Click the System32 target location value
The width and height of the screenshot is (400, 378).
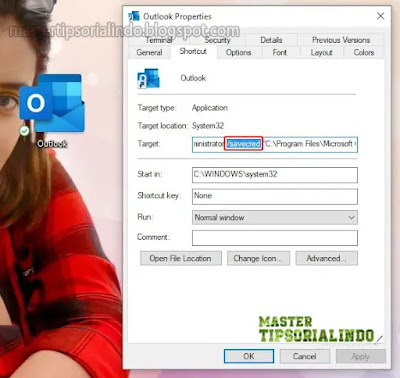208,126
